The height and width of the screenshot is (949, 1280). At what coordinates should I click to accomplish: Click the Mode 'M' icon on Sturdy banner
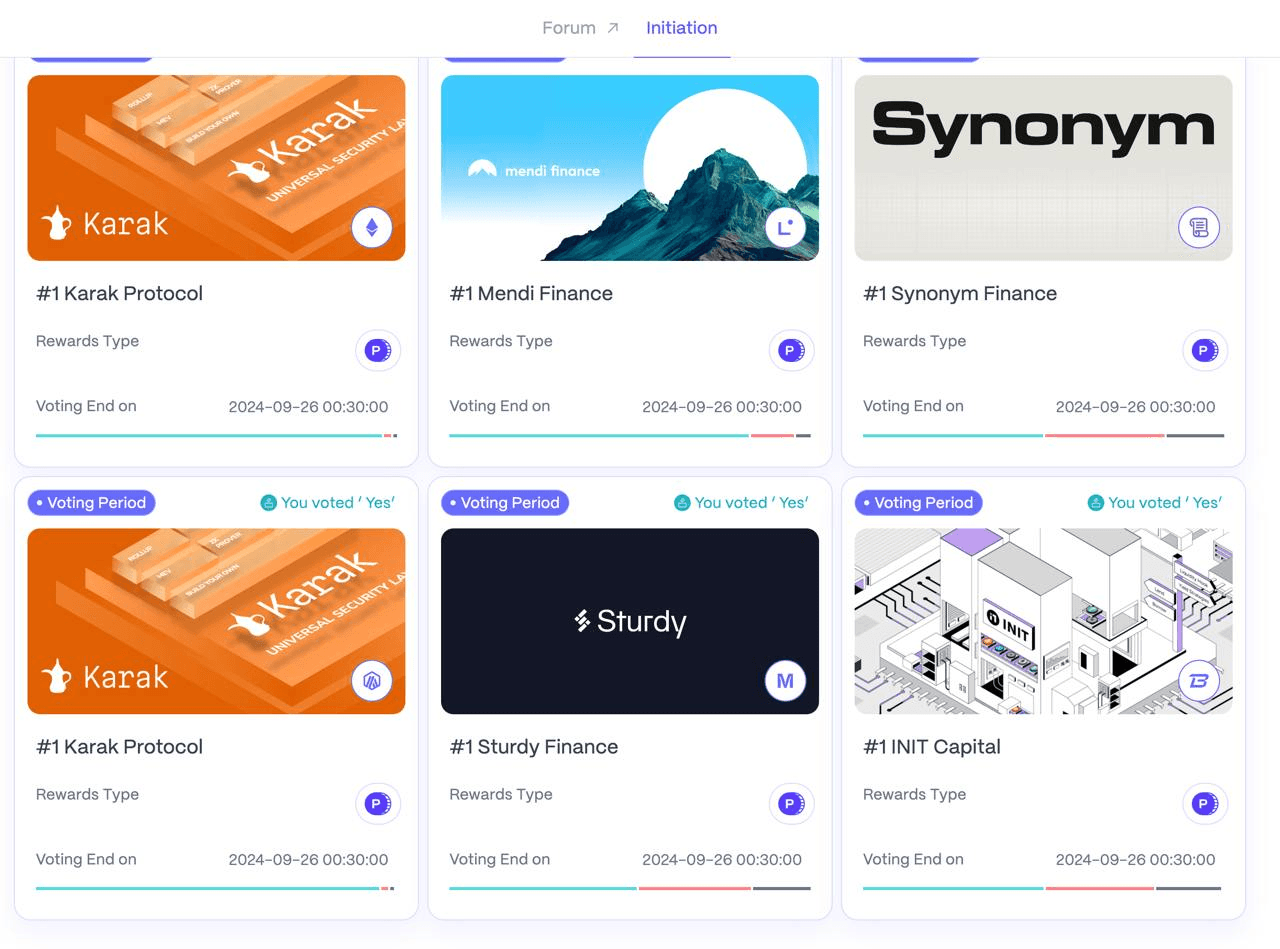785,681
